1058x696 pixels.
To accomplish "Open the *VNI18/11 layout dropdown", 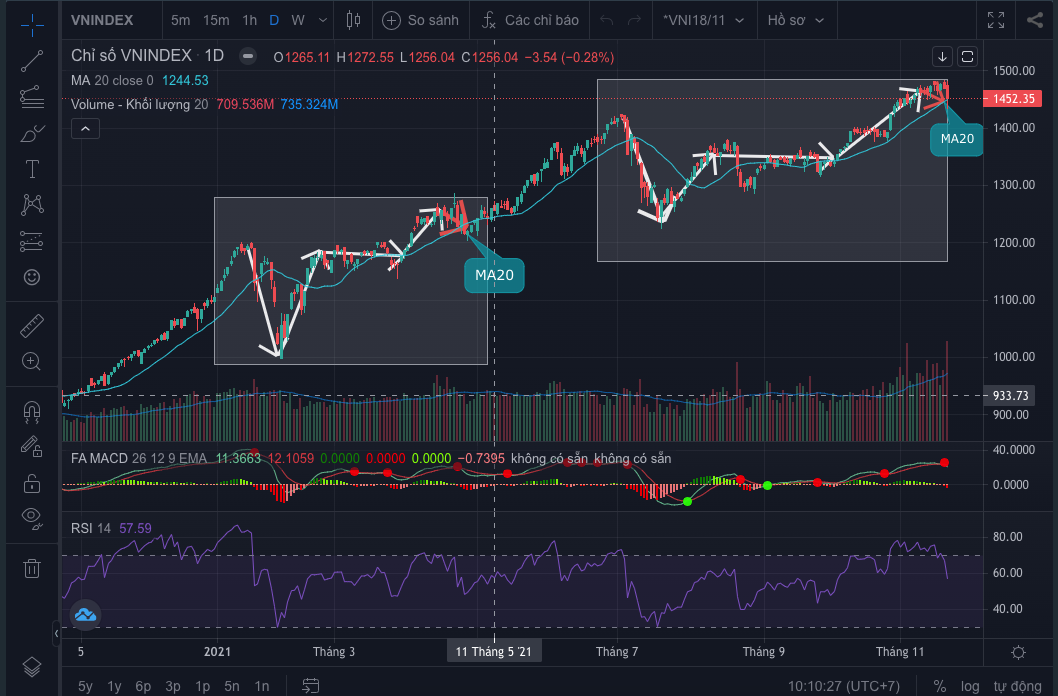I will pyautogui.click(x=703, y=20).
